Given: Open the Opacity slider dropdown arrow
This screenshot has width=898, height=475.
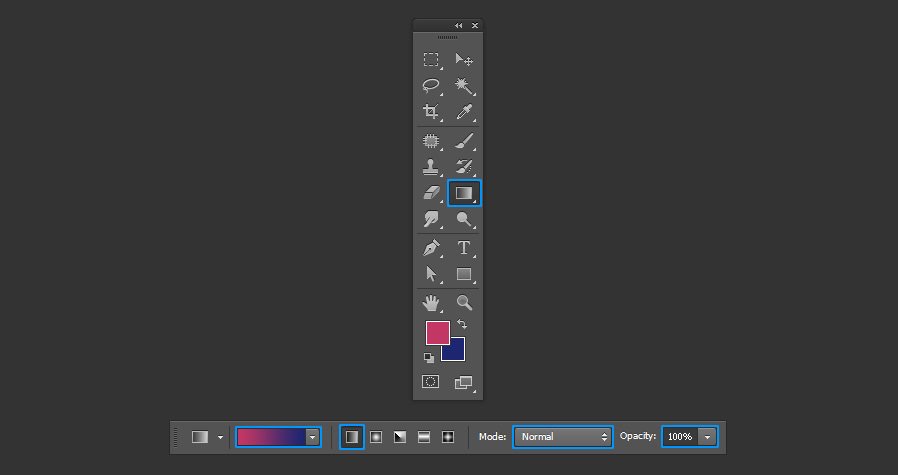Looking at the screenshot, I should [707, 437].
